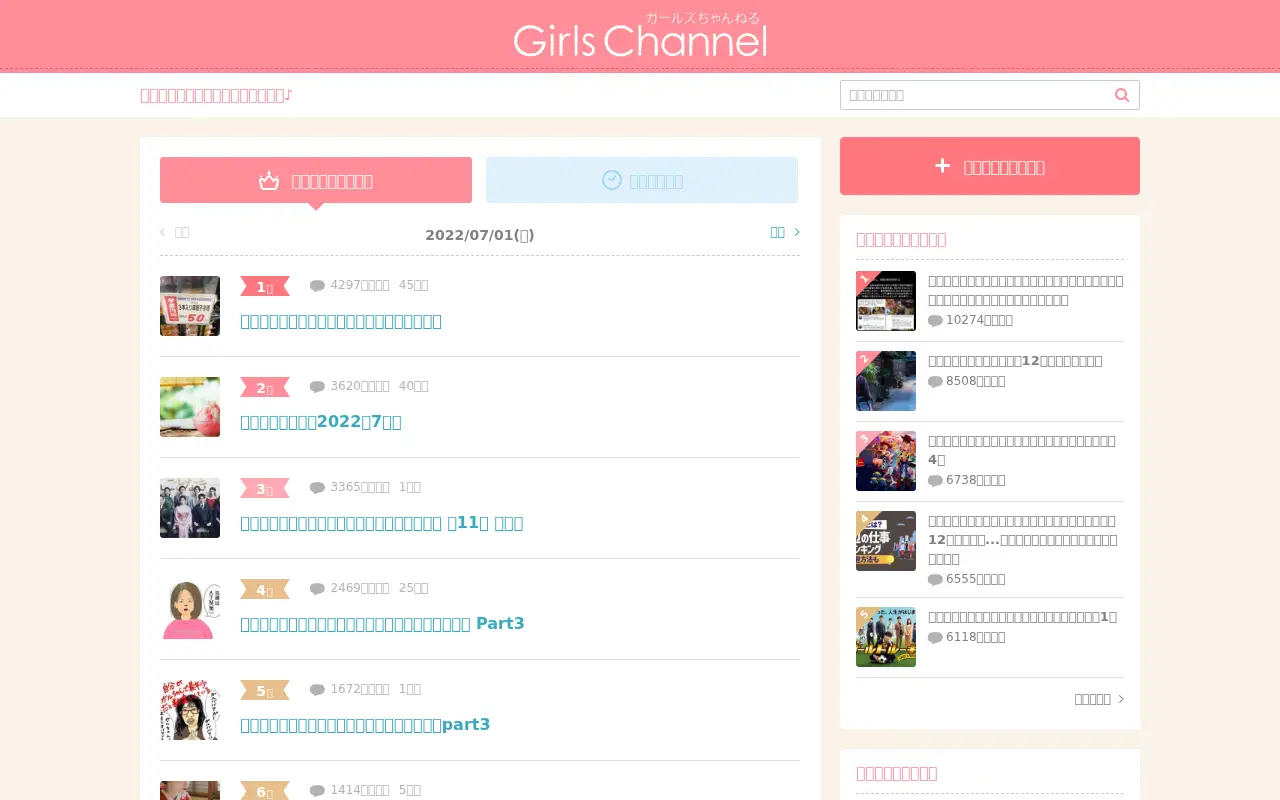Click the rank 1 ribbon badge
The width and height of the screenshot is (1280, 800).
(x=265, y=286)
